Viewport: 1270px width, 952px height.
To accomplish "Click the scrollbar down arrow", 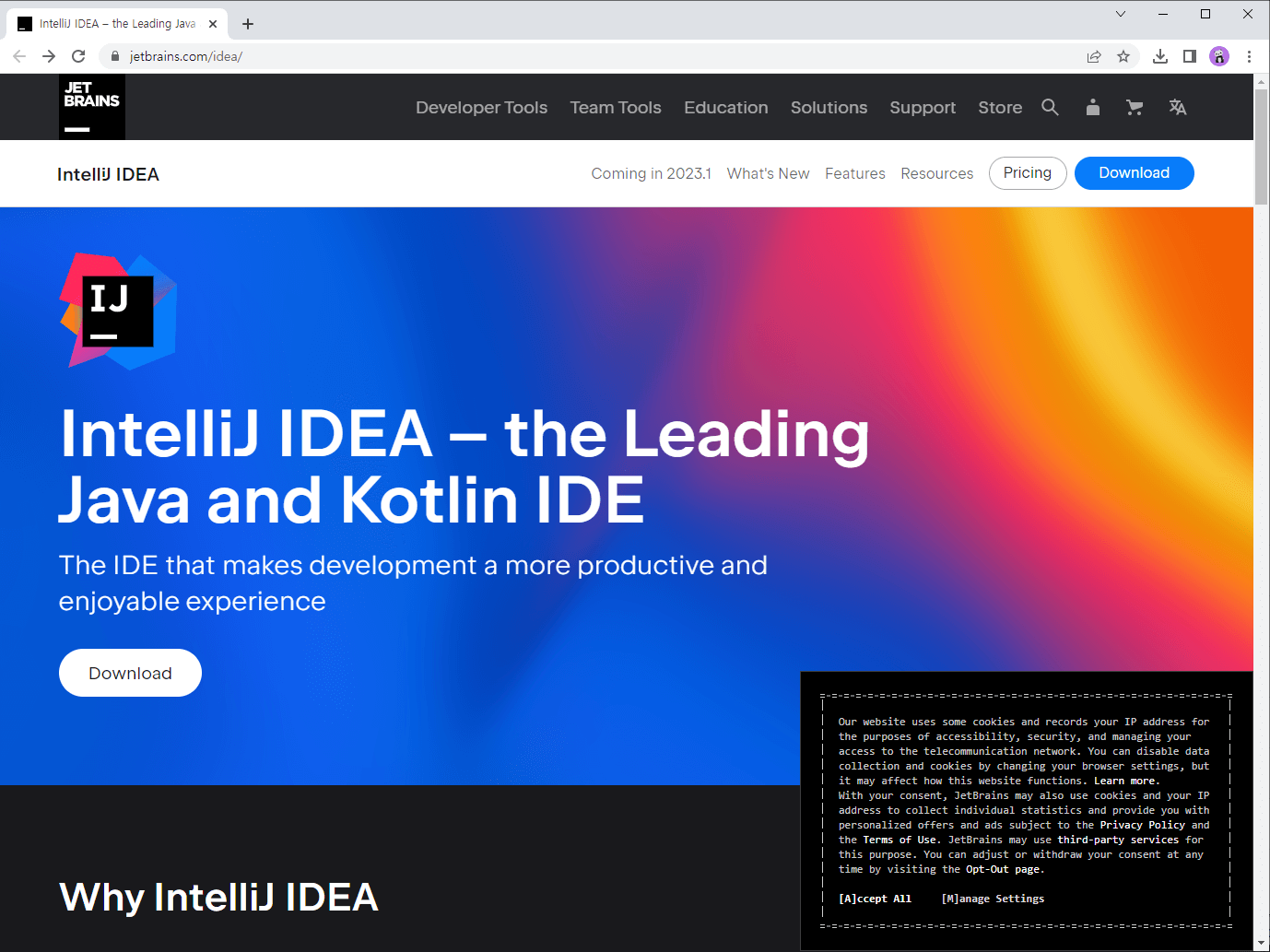I will [x=1262, y=944].
